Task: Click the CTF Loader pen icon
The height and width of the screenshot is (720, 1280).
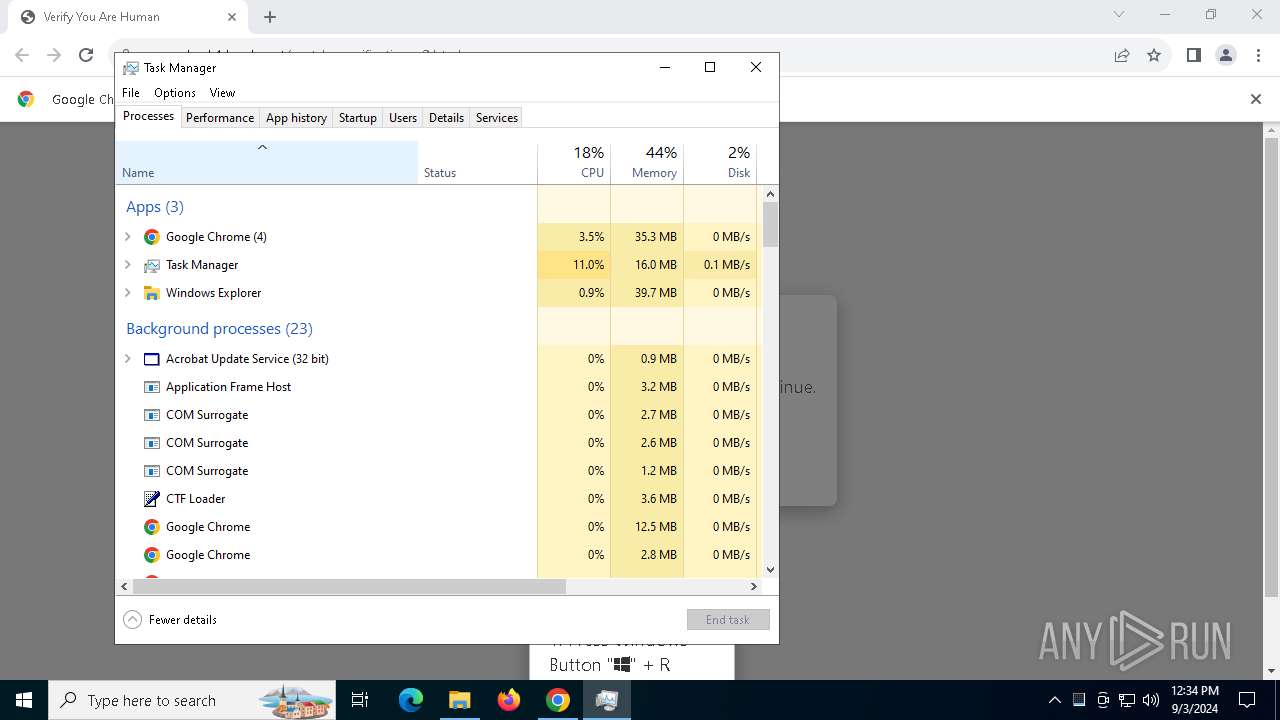Action: point(152,499)
